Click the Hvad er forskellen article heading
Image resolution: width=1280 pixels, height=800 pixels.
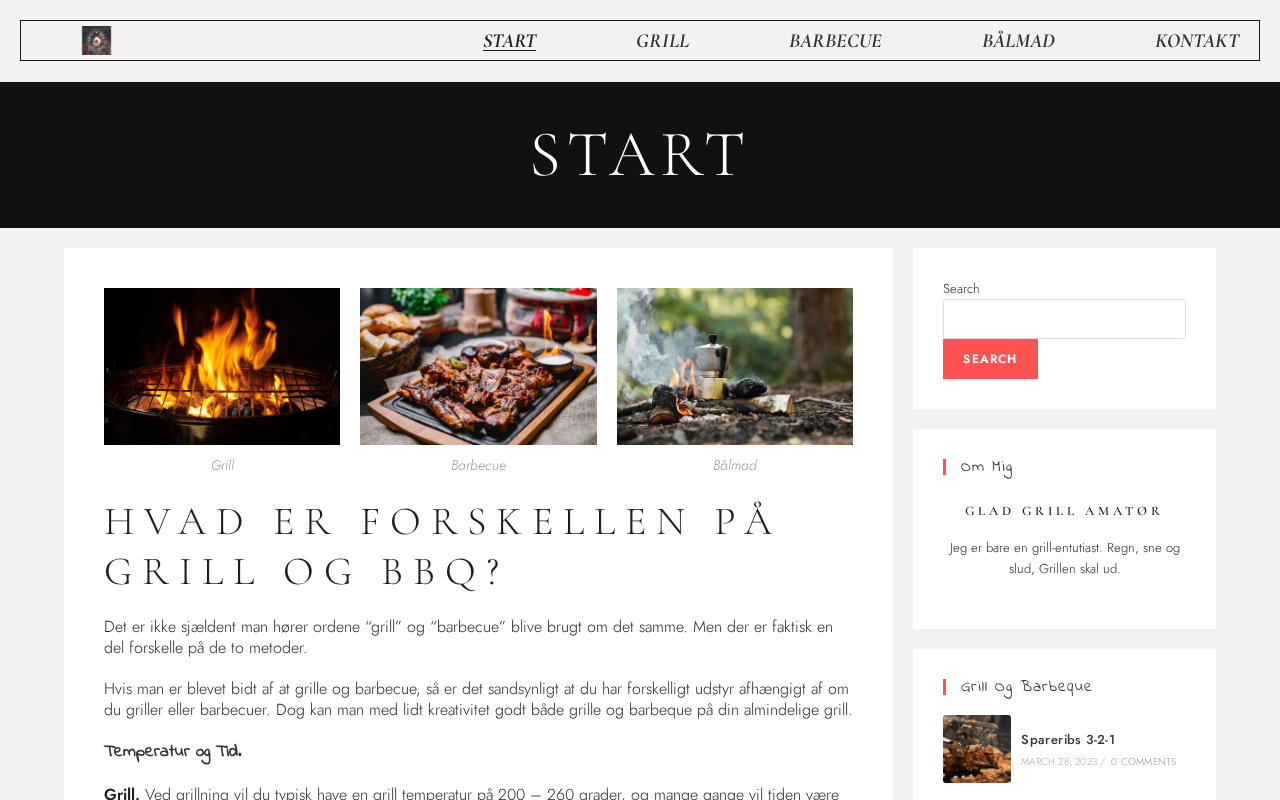(441, 546)
